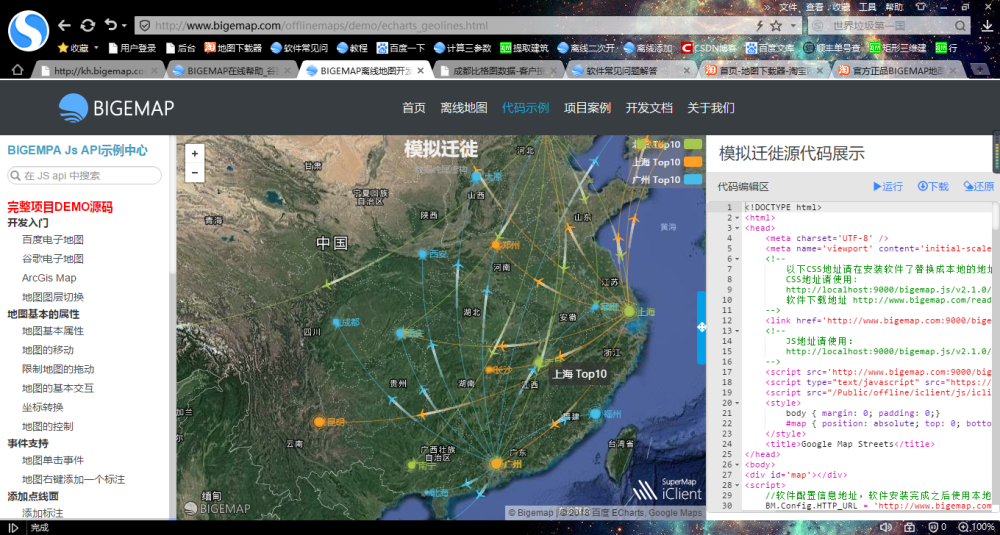Restore code with 还原 button

978,186
